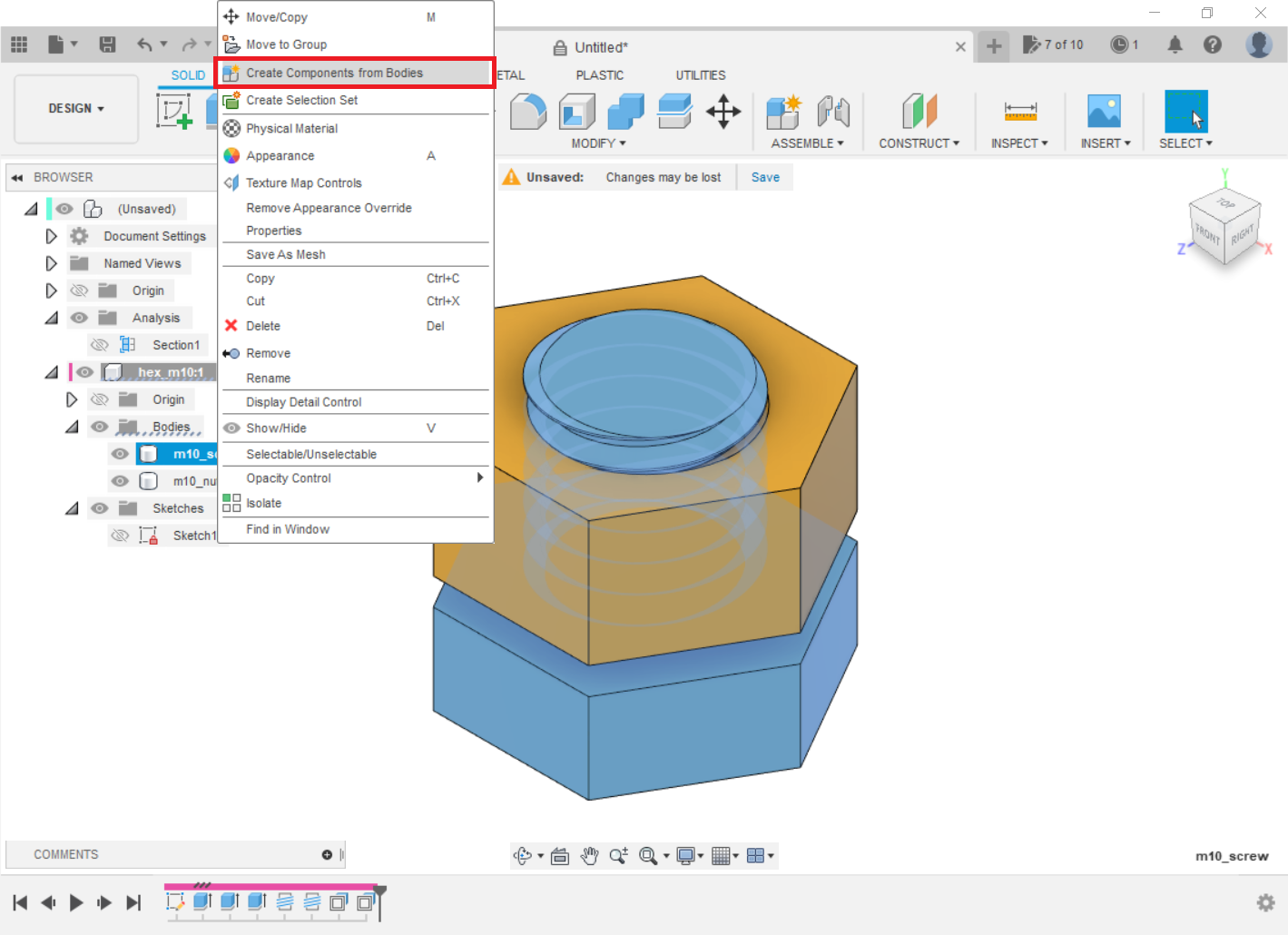Click the Construct plane icon
1288x935 pixels.
919,113
